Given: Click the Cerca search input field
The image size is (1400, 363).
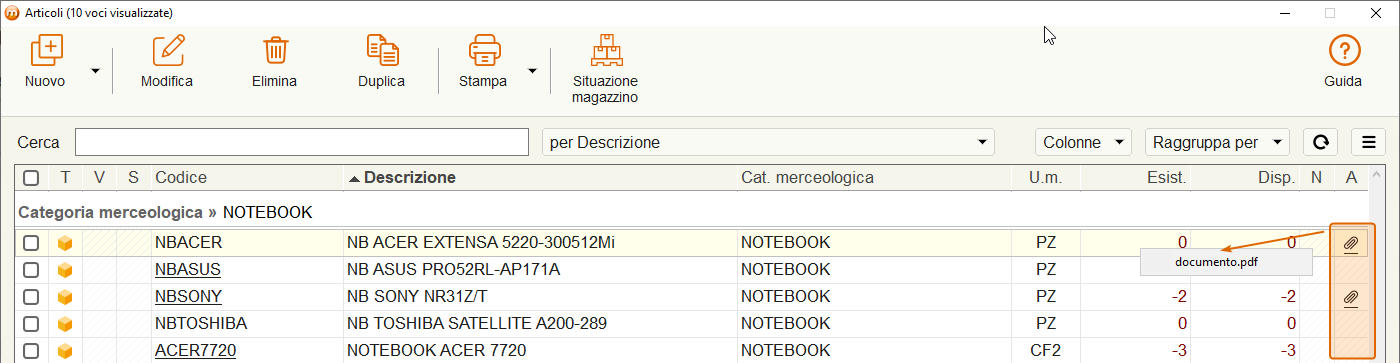Looking at the screenshot, I should (x=302, y=143).
